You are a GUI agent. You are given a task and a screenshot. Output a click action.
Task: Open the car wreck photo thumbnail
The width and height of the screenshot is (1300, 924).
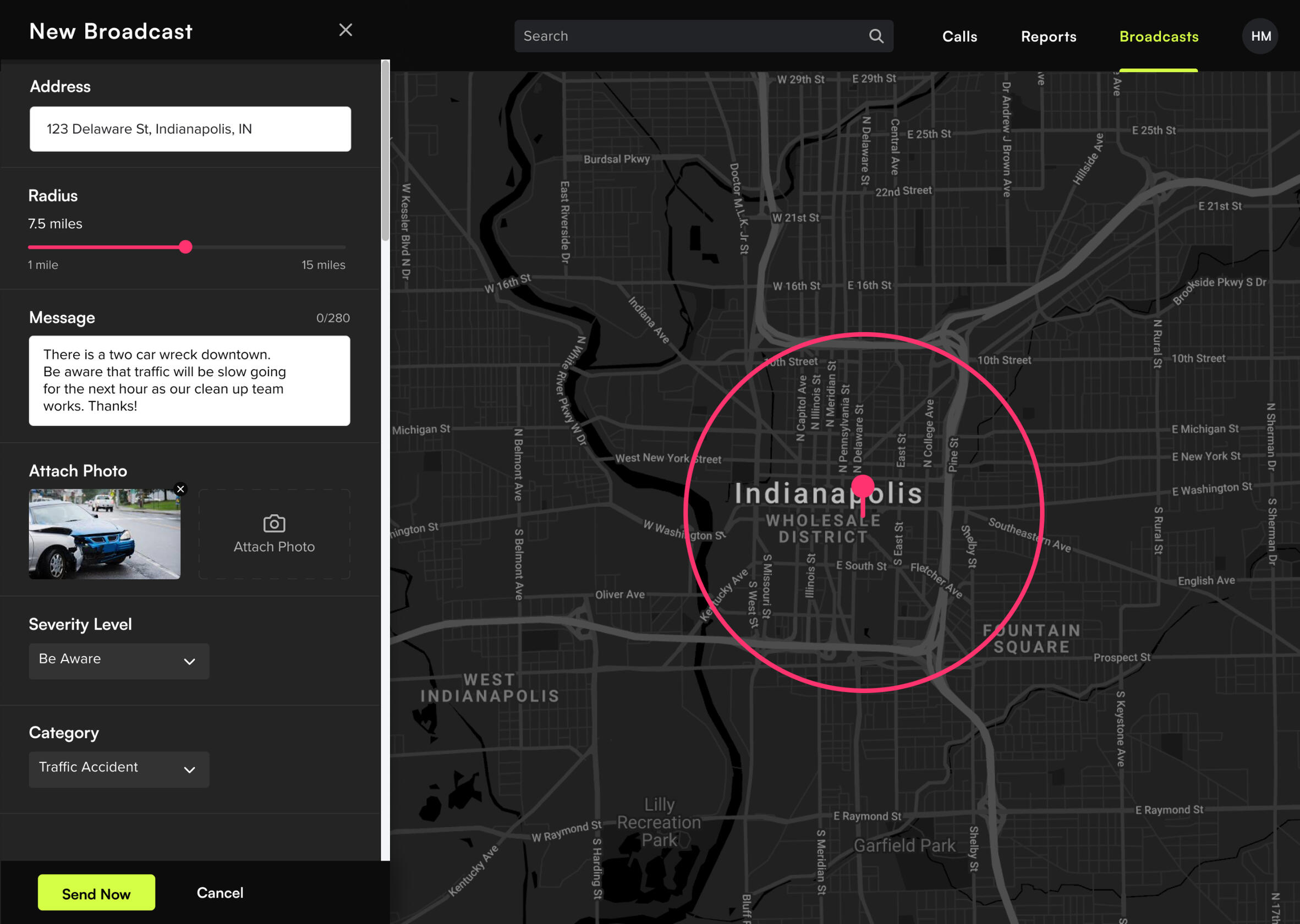tap(105, 534)
